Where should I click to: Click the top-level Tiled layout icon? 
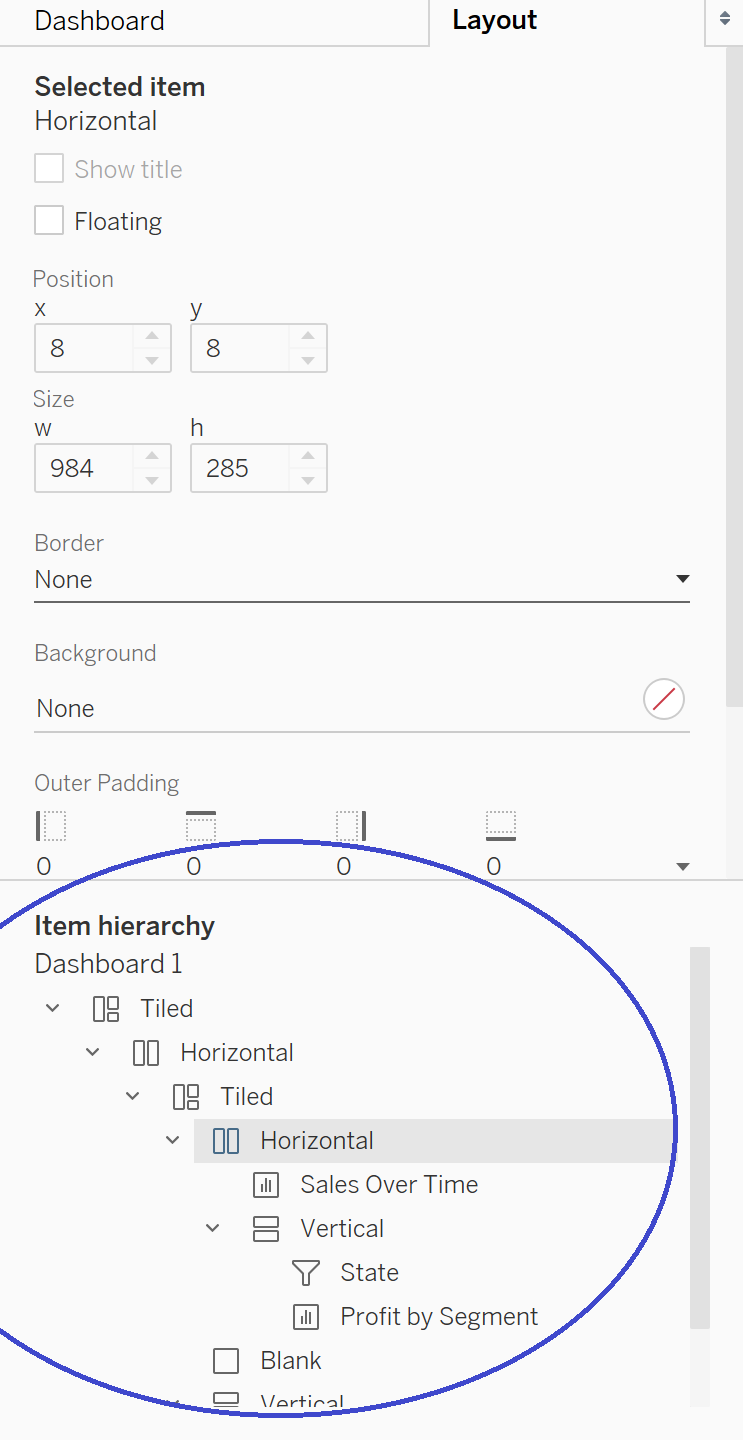(x=106, y=1009)
